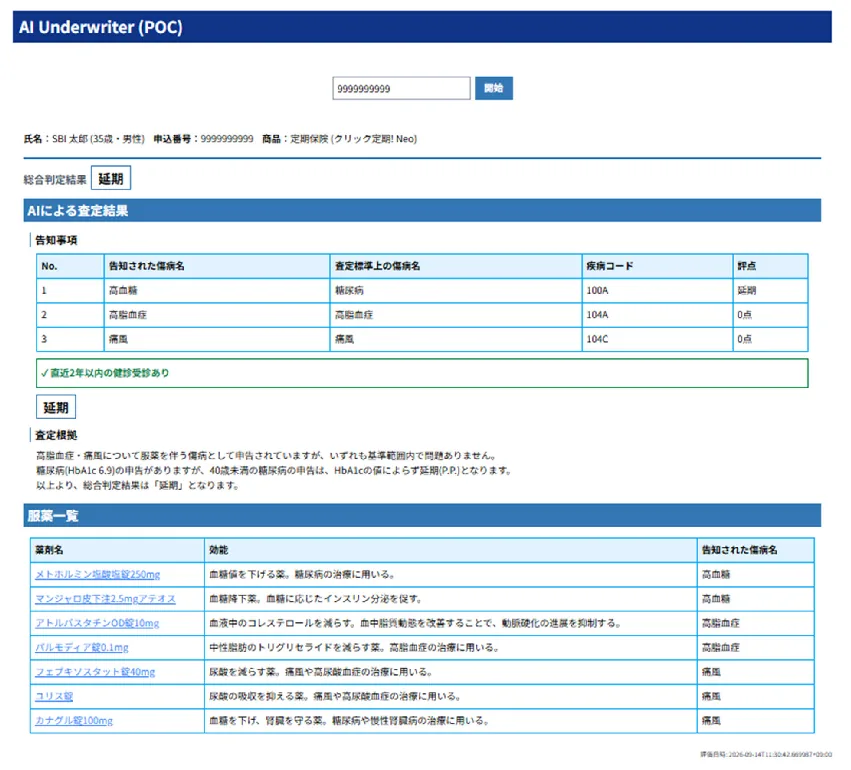Select disease code 104A
The image size is (851, 770).
[657, 315]
